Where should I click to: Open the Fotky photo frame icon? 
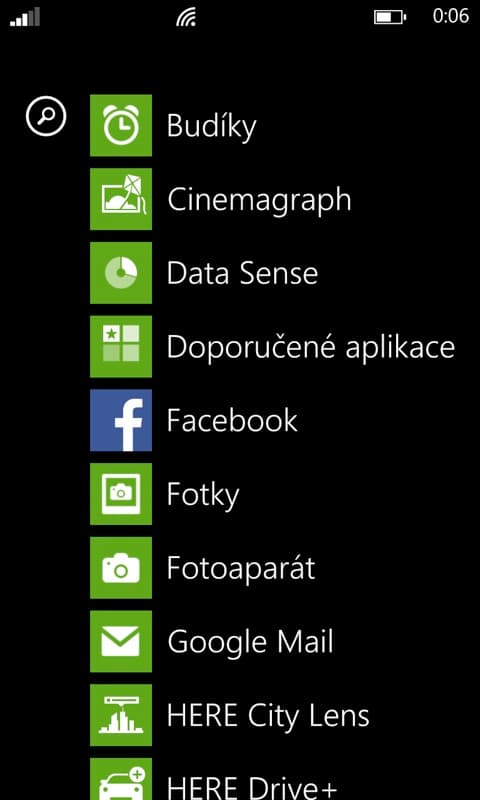point(121,494)
